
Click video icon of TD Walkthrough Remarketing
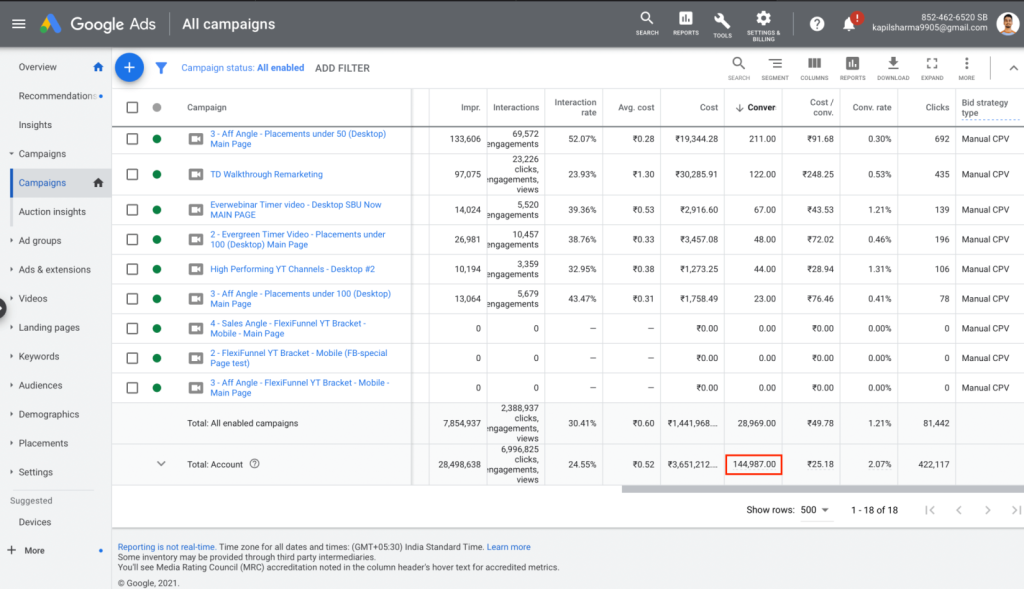[196, 174]
